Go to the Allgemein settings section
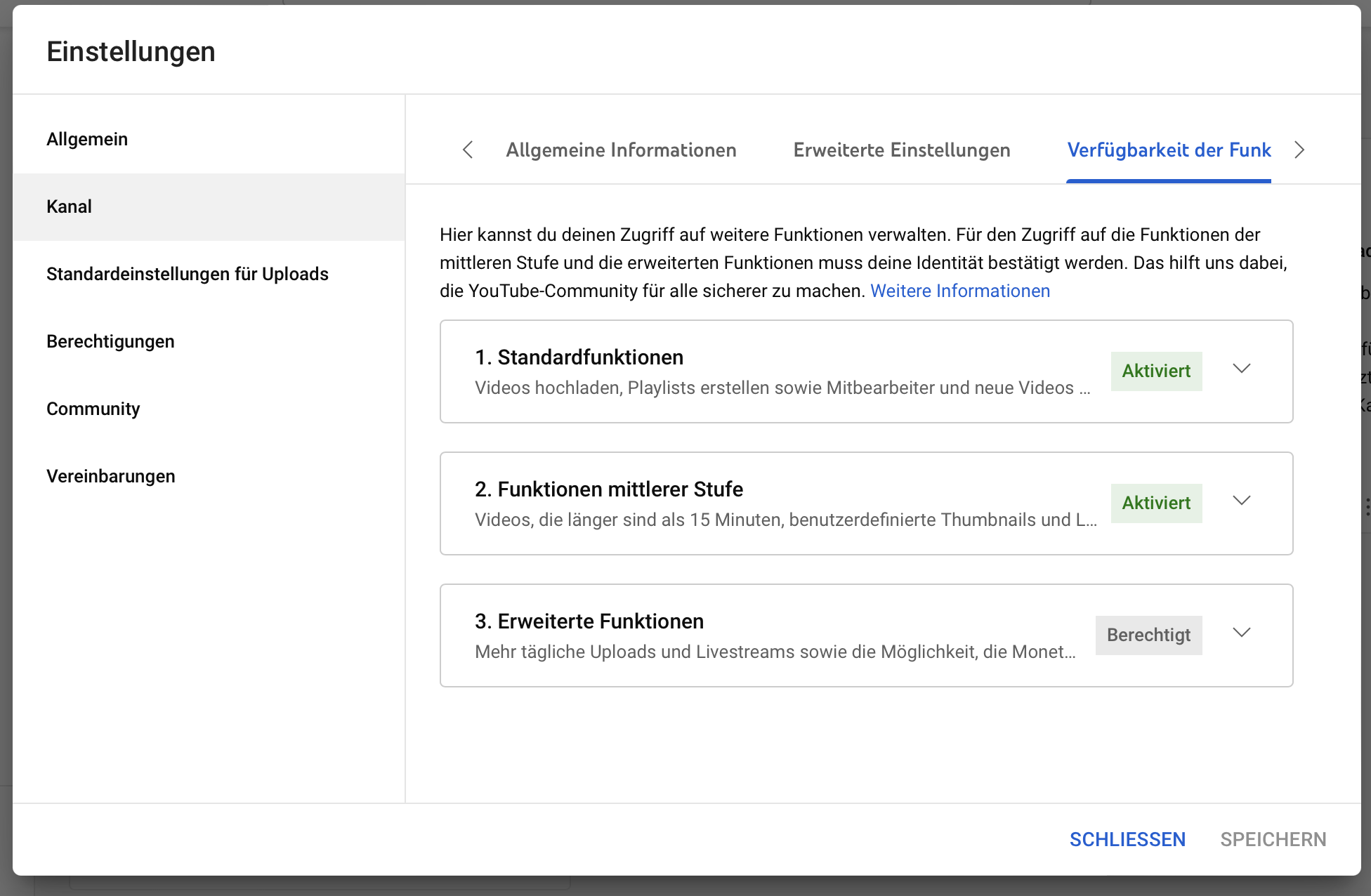1371x896 pixels. [x=87, y=139]
